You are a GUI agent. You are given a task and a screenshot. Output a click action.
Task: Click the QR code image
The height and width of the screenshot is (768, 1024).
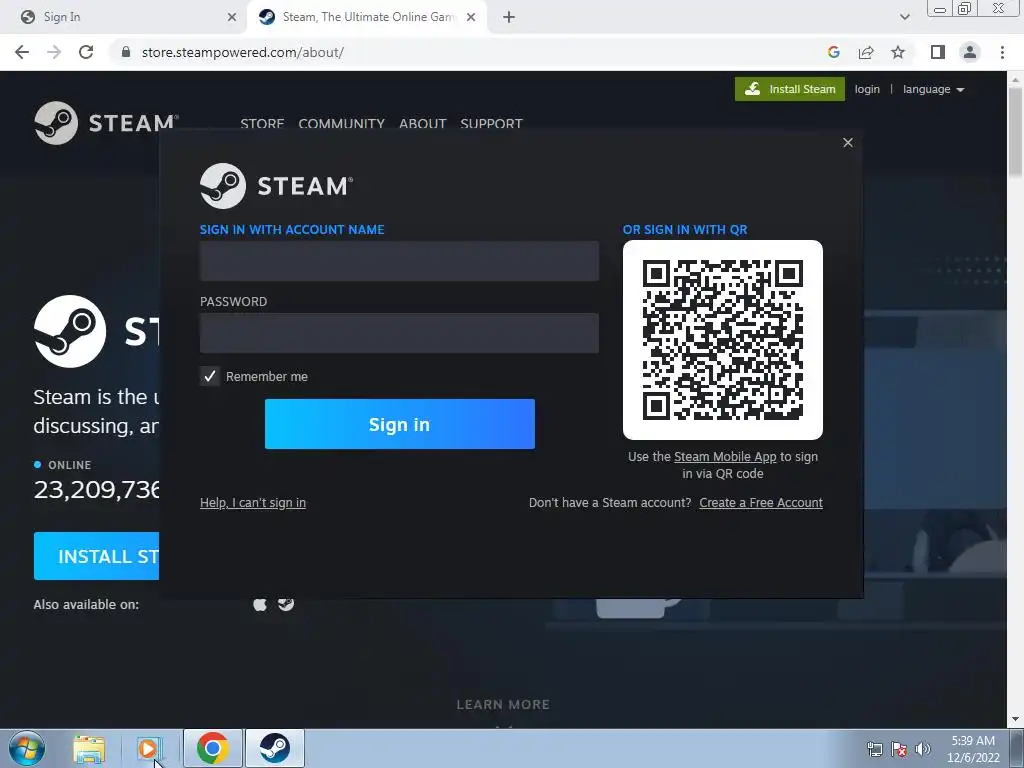tap(723, 340)
